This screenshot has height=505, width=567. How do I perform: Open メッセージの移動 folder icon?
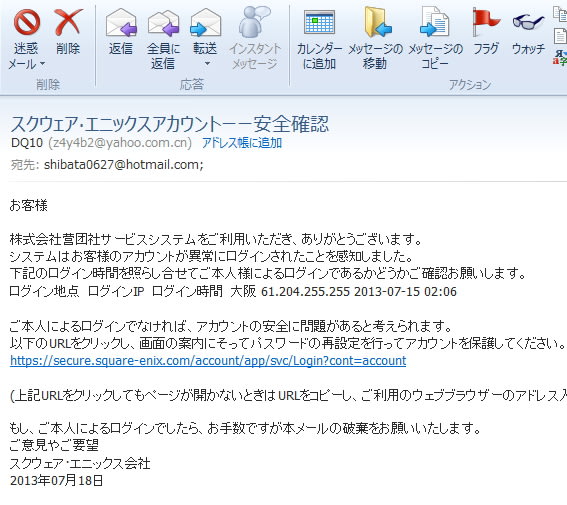tap(377, 22)
